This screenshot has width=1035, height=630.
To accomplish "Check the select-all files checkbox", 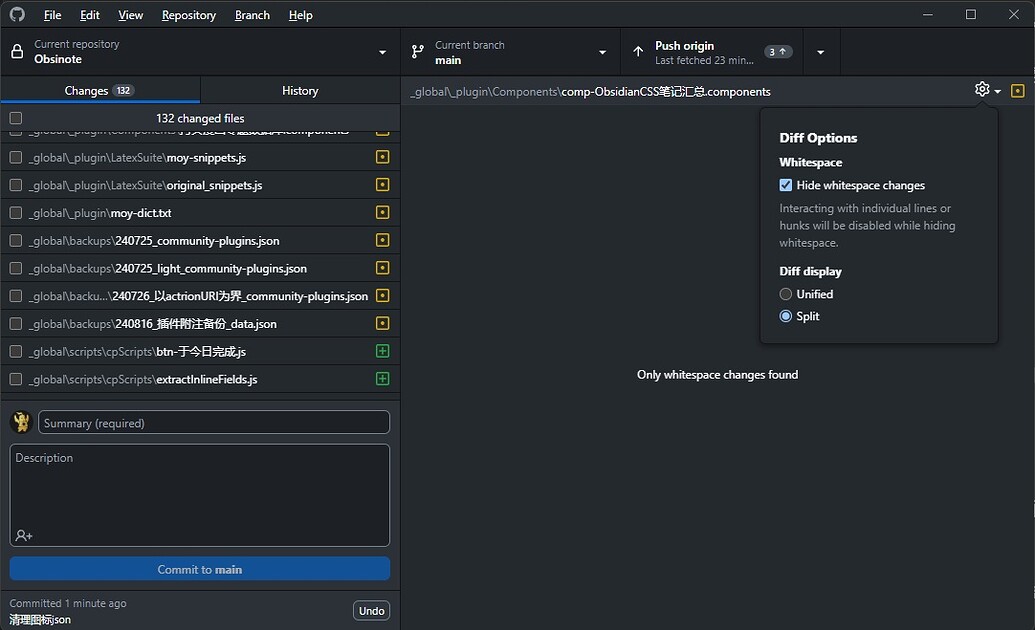I will [x=15, y=117].
